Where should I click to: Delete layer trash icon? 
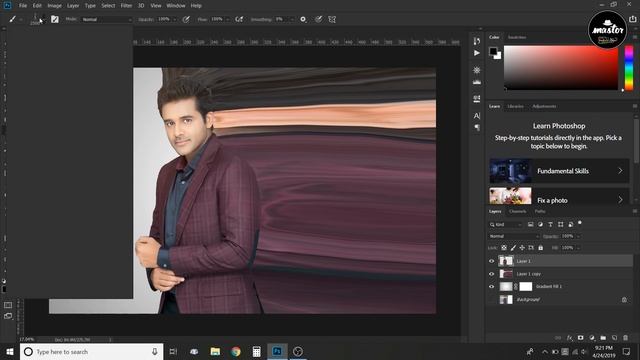625,338
